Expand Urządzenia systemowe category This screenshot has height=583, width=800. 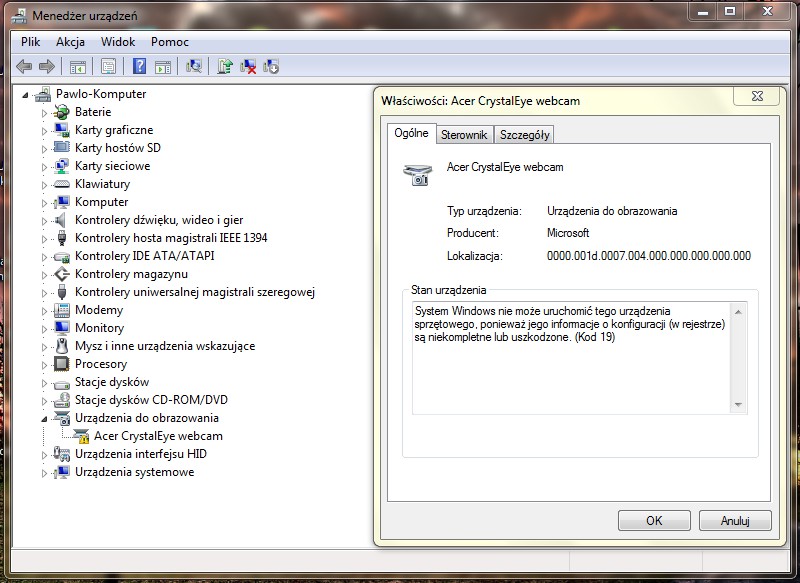coord(44,473)
